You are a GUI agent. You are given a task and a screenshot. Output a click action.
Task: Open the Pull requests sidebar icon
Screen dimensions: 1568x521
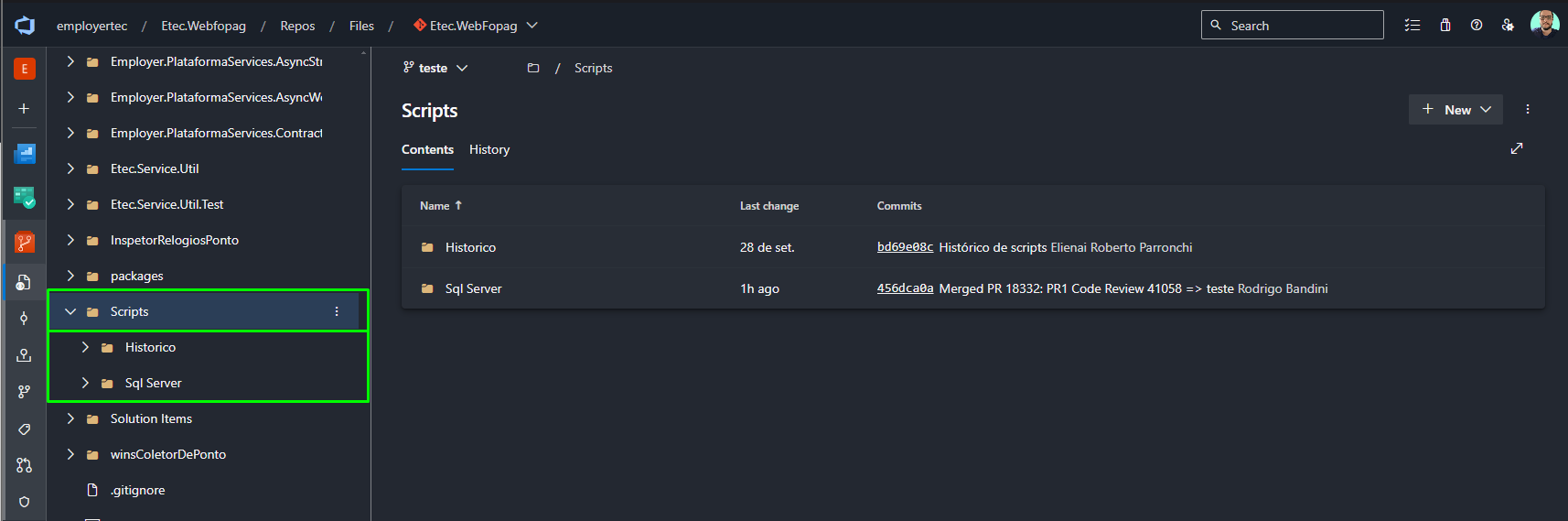(x=24, y=465)
